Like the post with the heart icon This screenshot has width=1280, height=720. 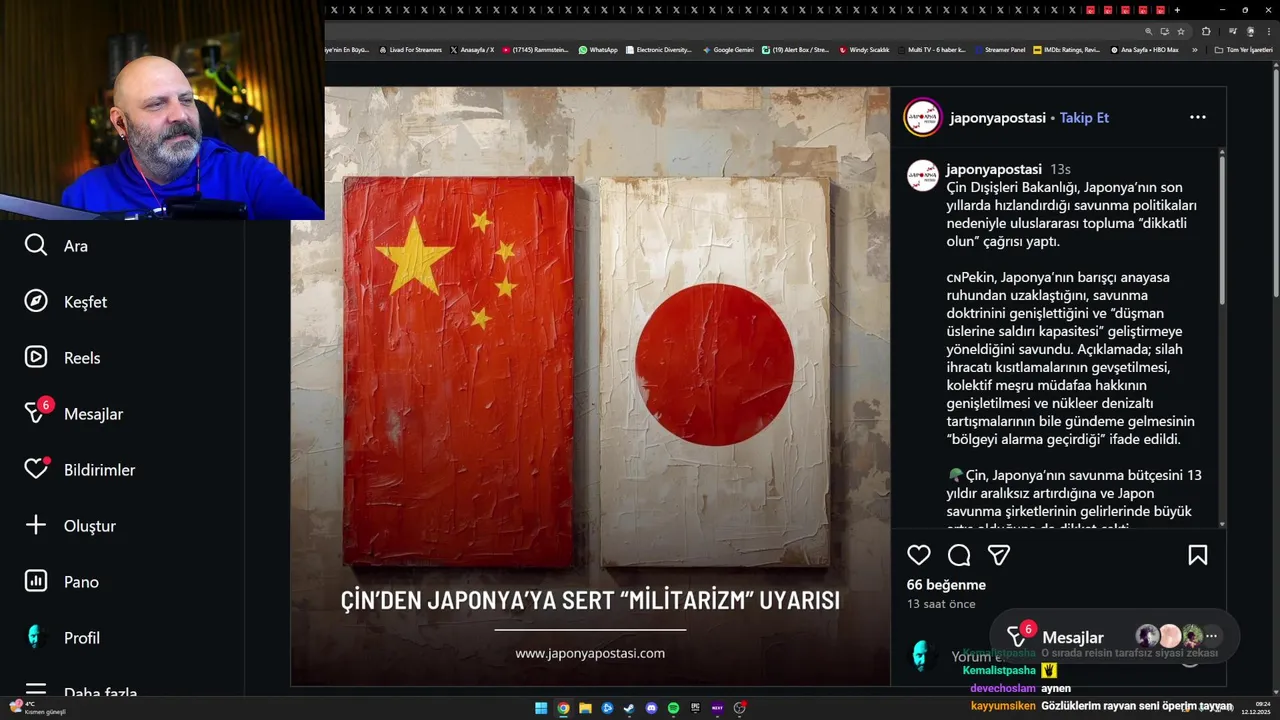(x=919, y=555)
